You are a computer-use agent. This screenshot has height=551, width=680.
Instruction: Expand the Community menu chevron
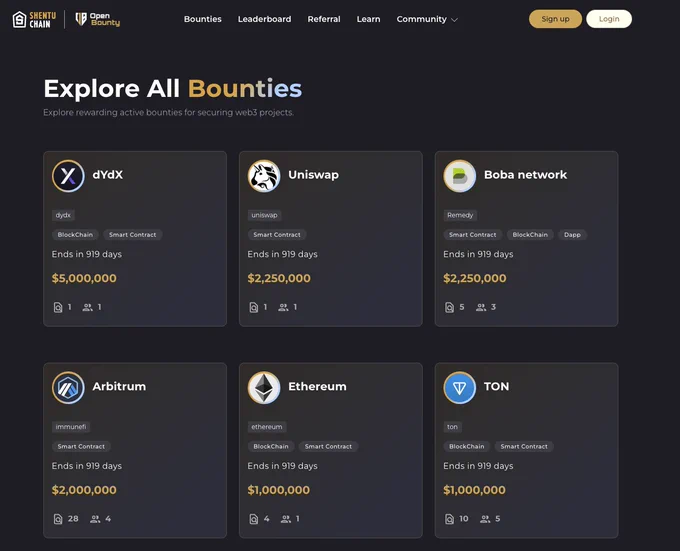454,20
